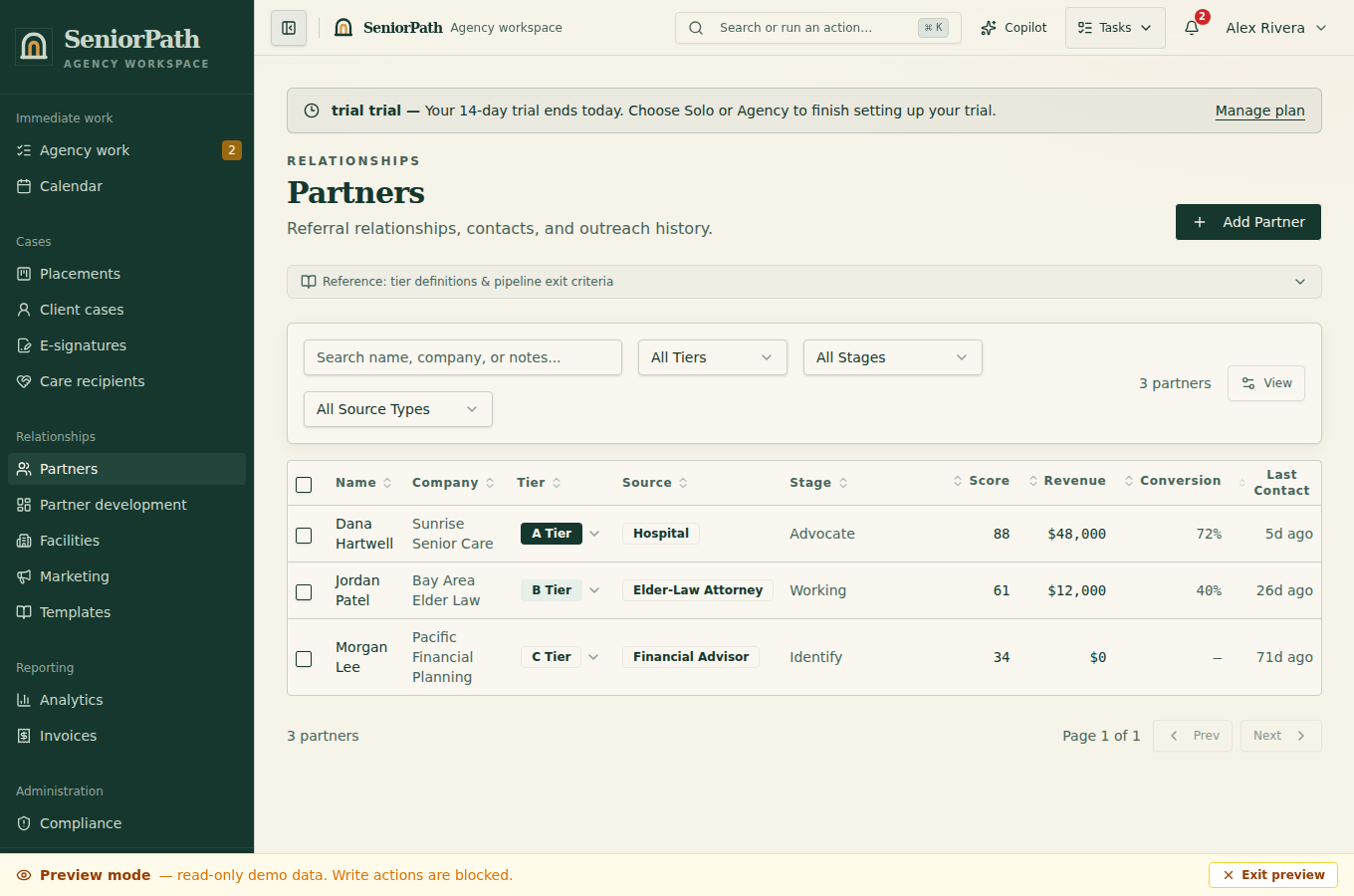Open Compliance administration page
Image resolution: width=1354 pixels, height=896 pixels.
(127, 823)
